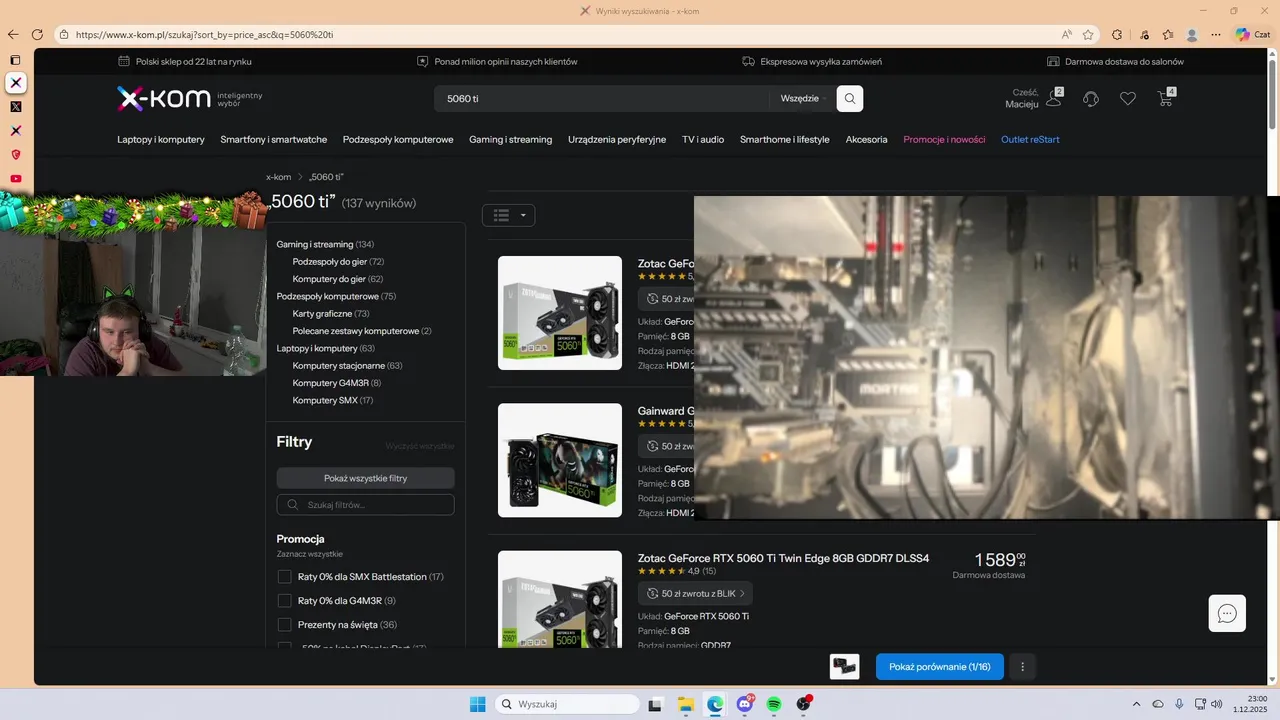Open the headset help icon

pyautogui.click(x=1091, y=99)
